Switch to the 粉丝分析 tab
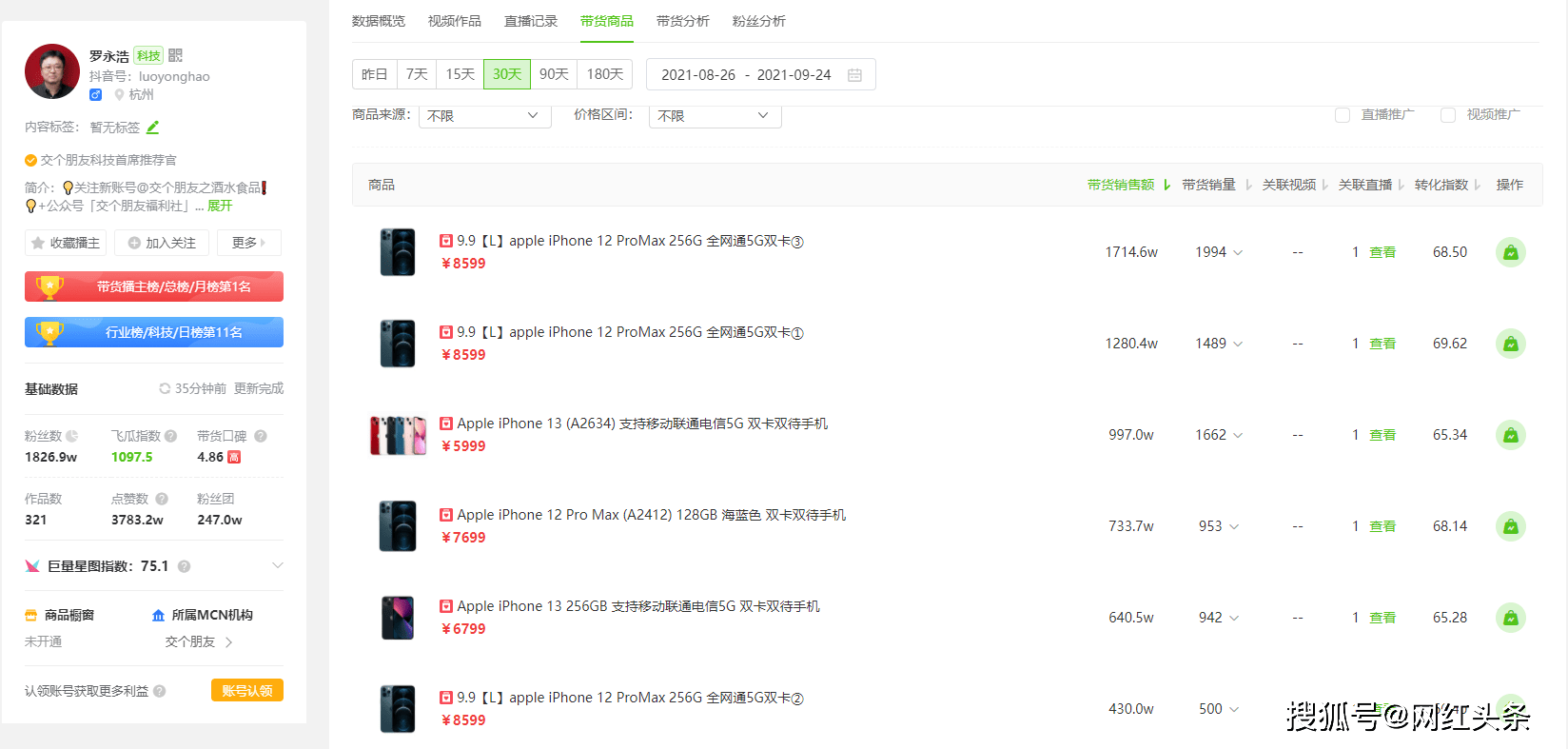This screenshot has height=749, width=1568. 759,21
